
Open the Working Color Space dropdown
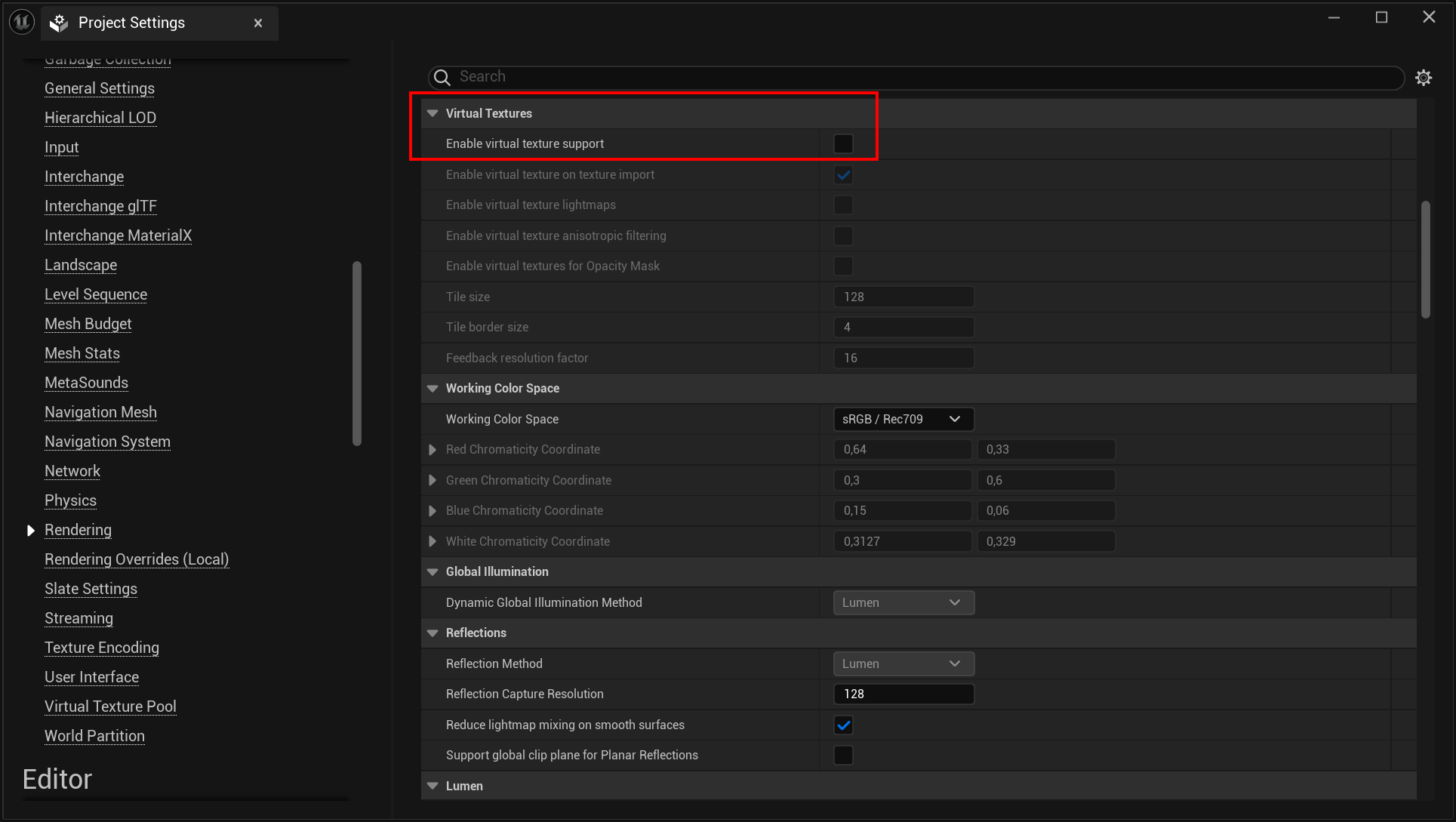[x=903, y=419]
